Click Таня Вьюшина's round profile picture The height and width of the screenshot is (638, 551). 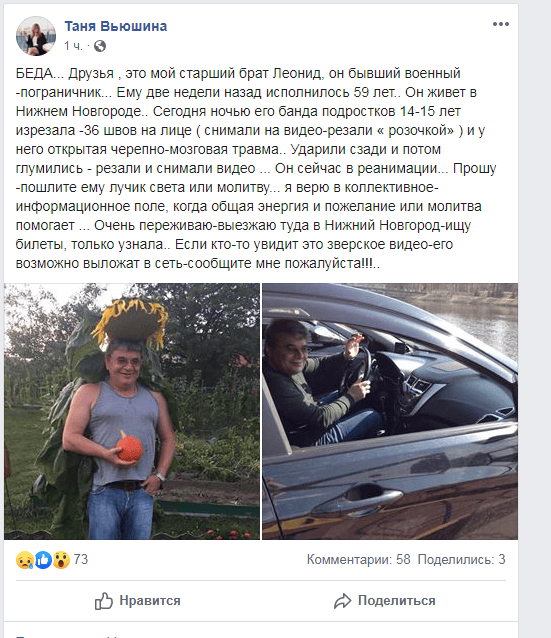click(x=36, y=36)
